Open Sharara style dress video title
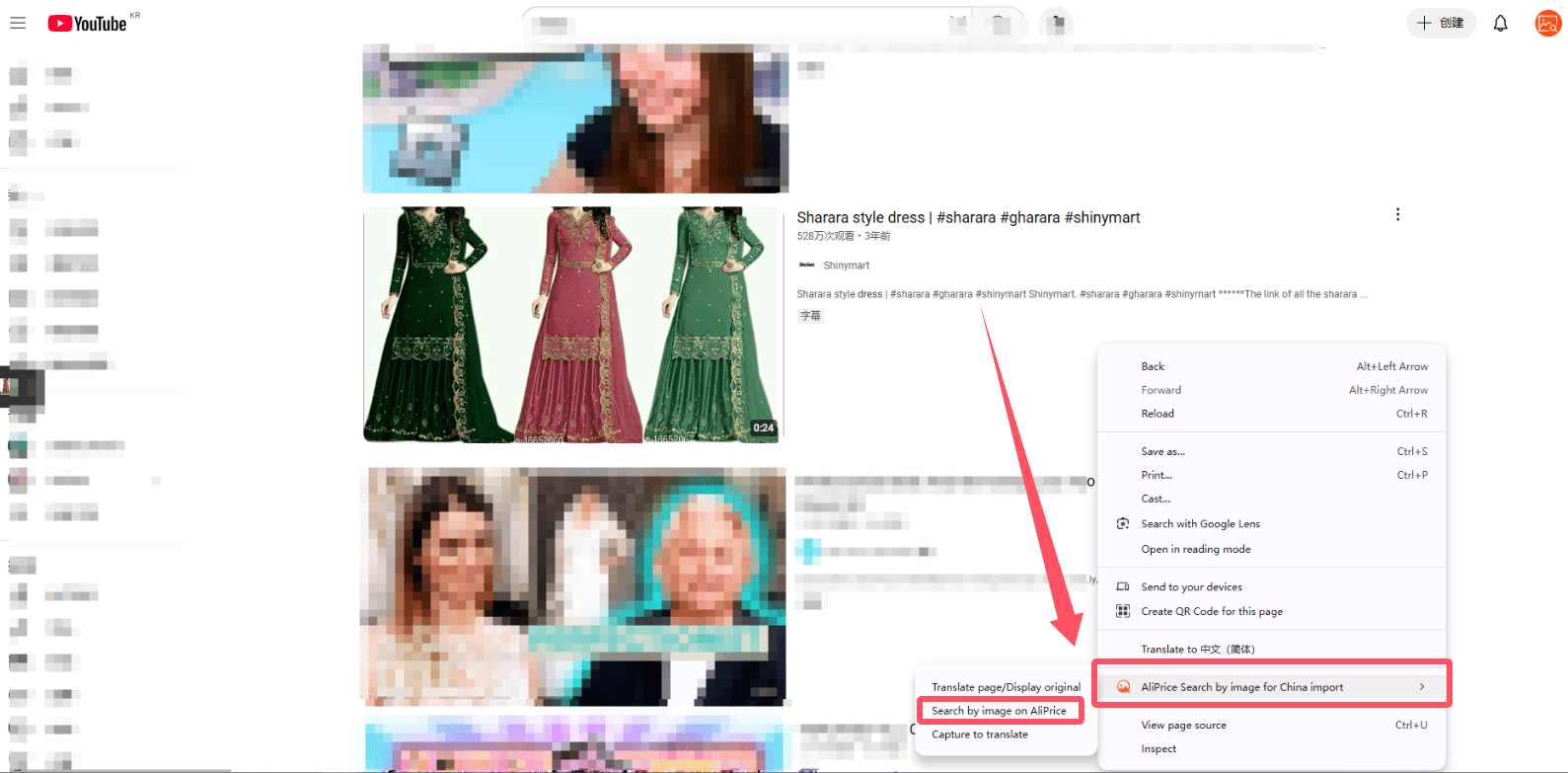 tap(968, 217)
